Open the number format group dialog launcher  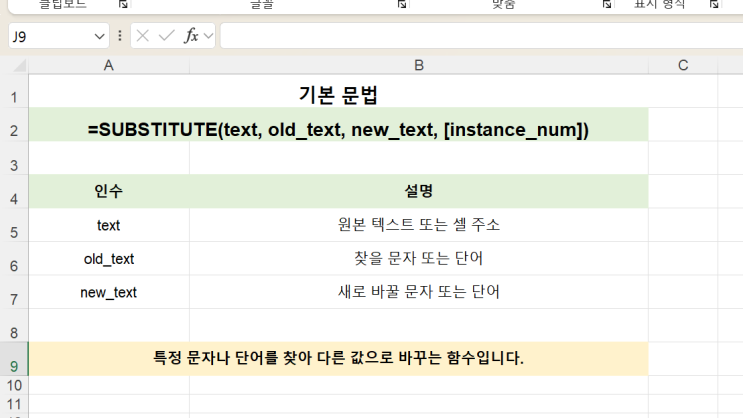click(714, 4)
